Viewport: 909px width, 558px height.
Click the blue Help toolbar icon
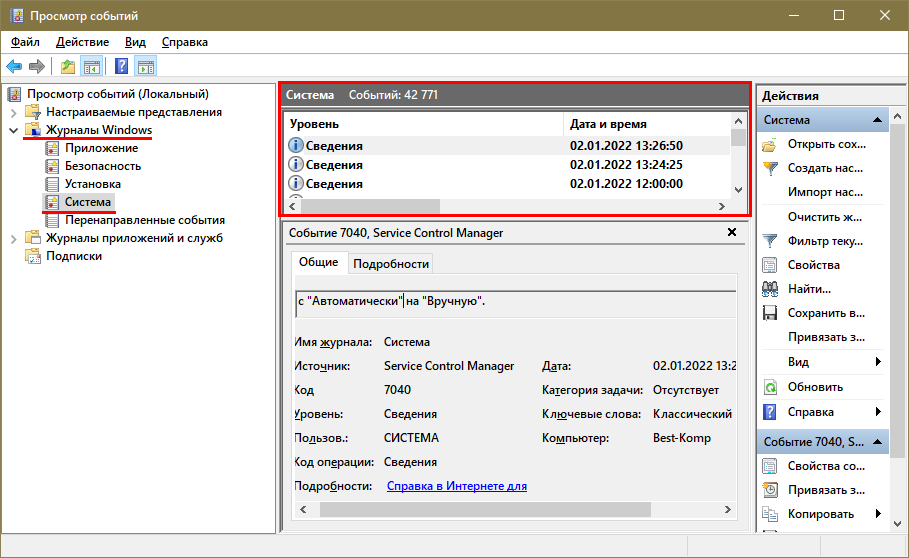point(122,67)
